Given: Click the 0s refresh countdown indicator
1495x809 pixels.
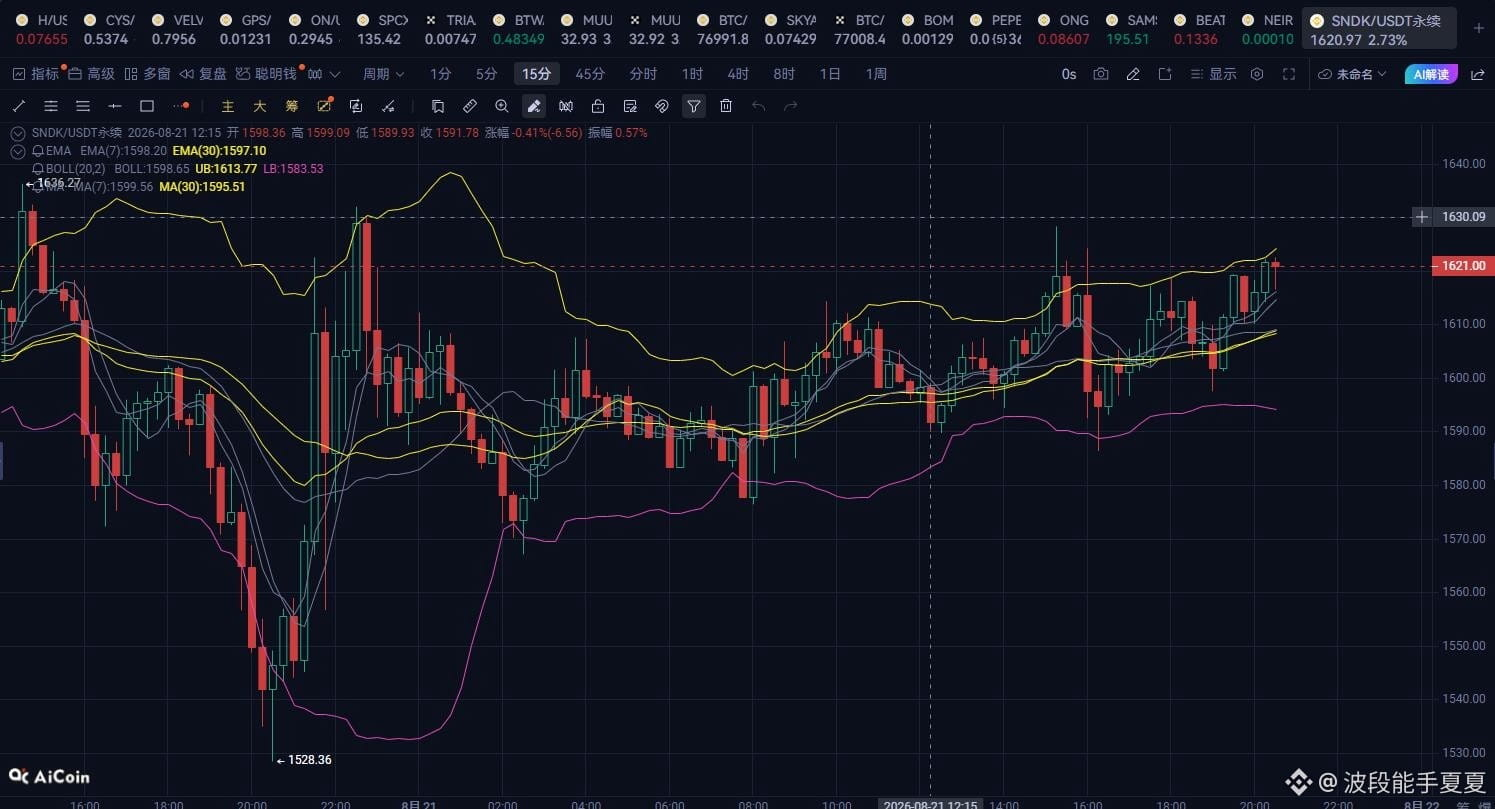Looking at the screenshot, I should (1069, 74).
